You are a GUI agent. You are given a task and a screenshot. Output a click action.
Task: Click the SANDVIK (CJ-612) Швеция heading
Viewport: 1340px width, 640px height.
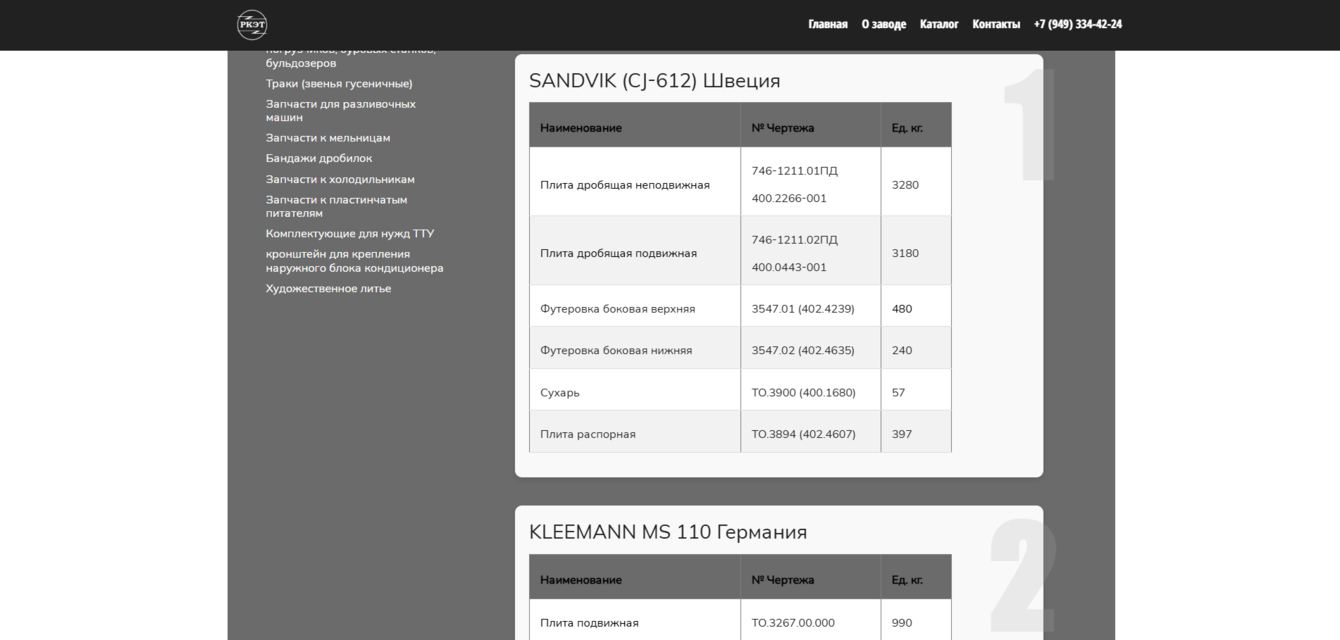click(654, 81)
